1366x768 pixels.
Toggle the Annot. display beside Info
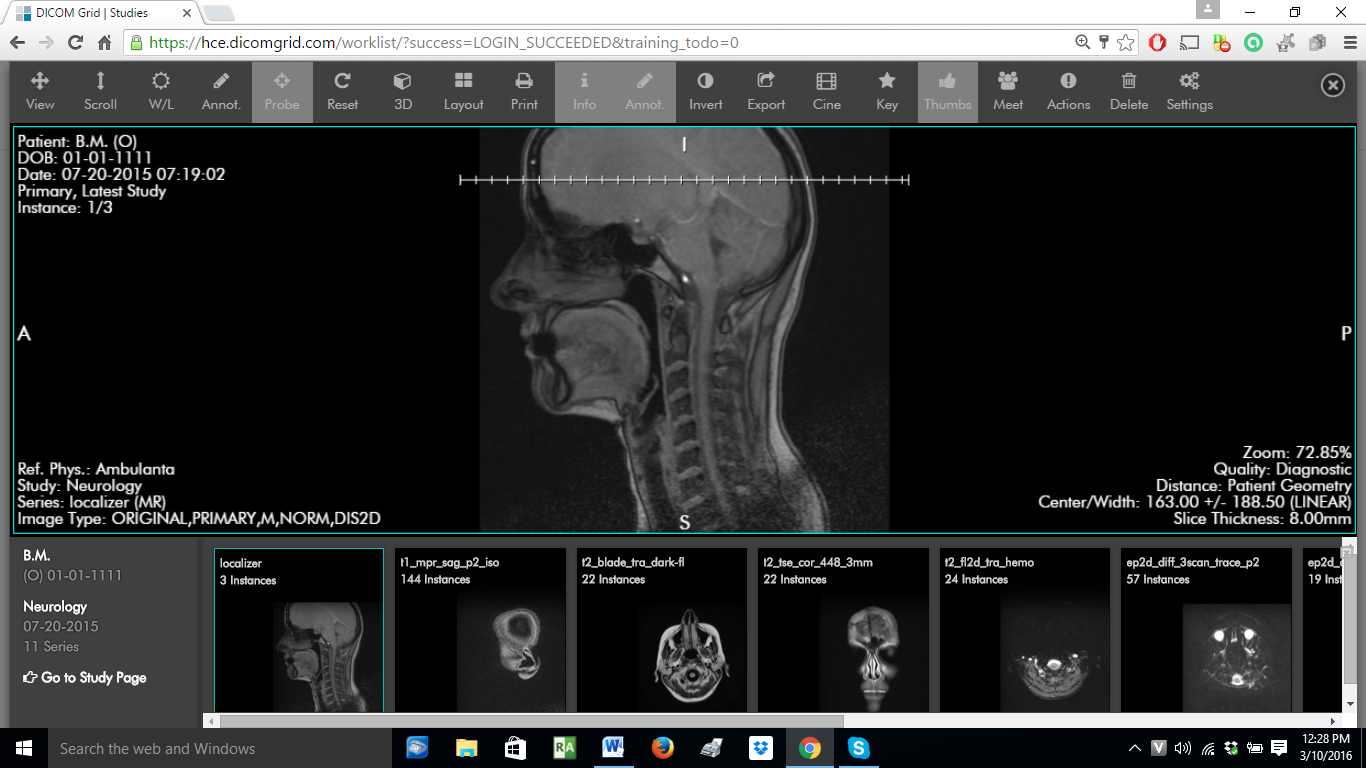(645, 92)
